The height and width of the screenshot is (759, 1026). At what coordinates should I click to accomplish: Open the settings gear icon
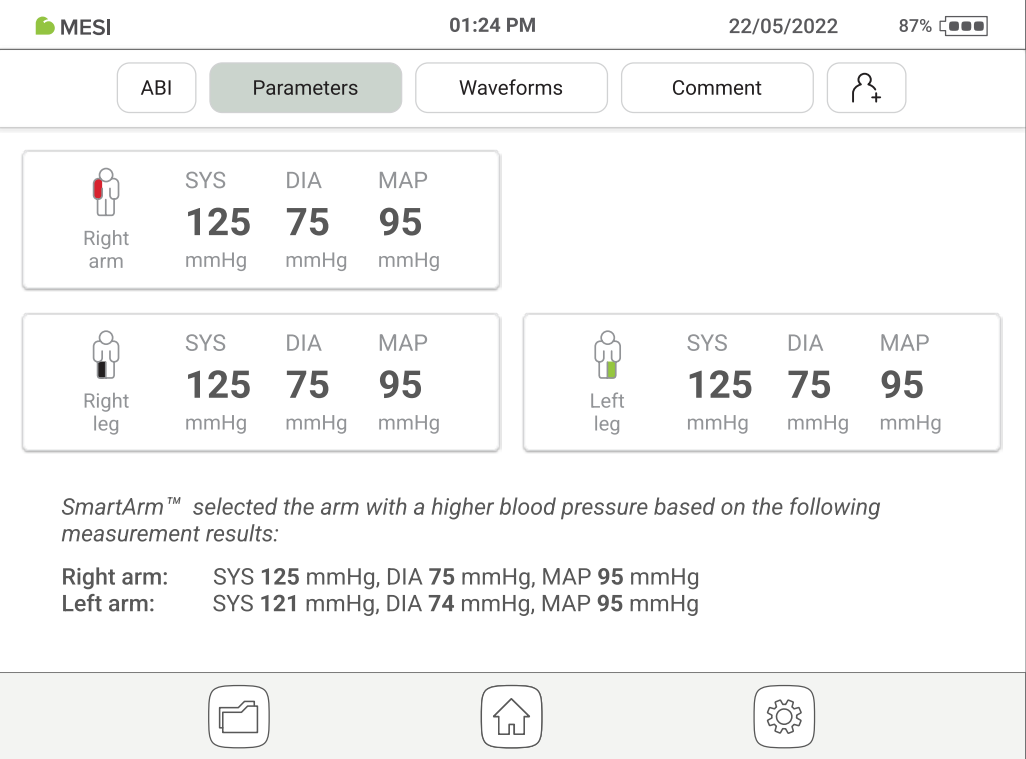(783, 716)
